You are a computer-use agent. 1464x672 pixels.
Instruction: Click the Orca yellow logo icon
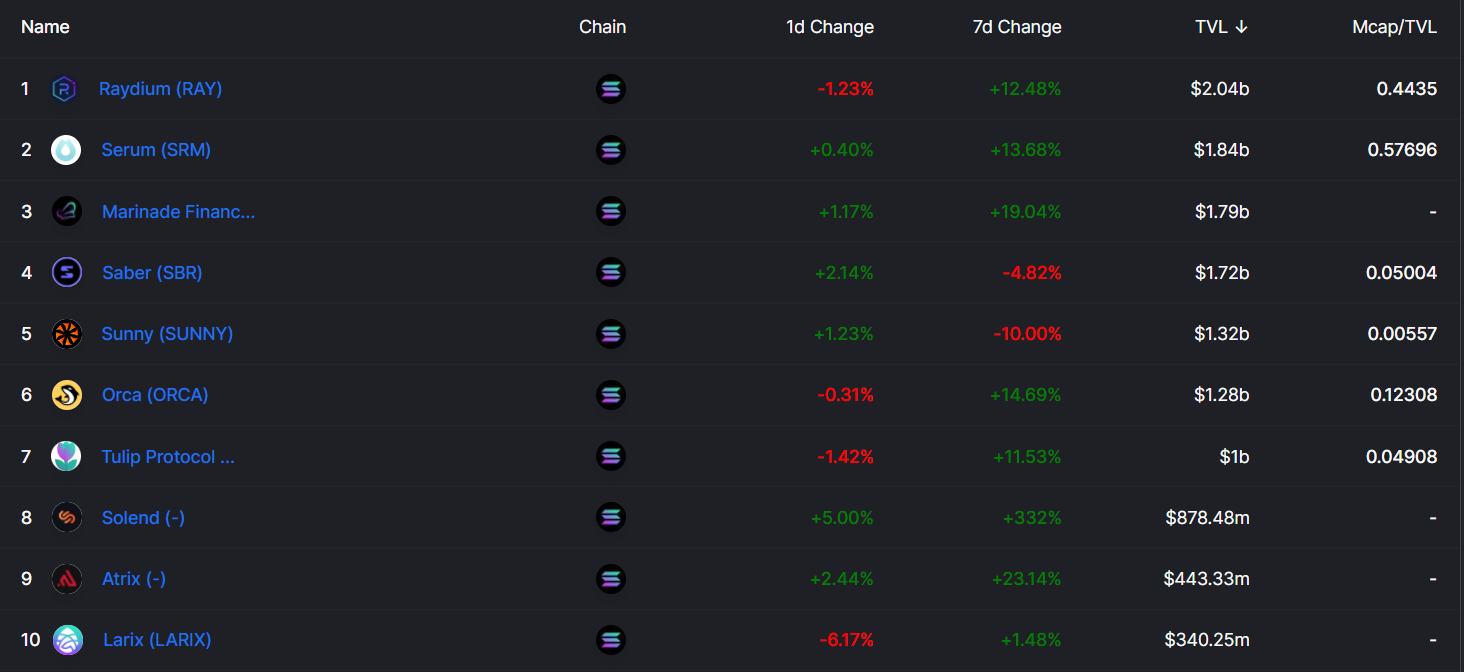67,395
